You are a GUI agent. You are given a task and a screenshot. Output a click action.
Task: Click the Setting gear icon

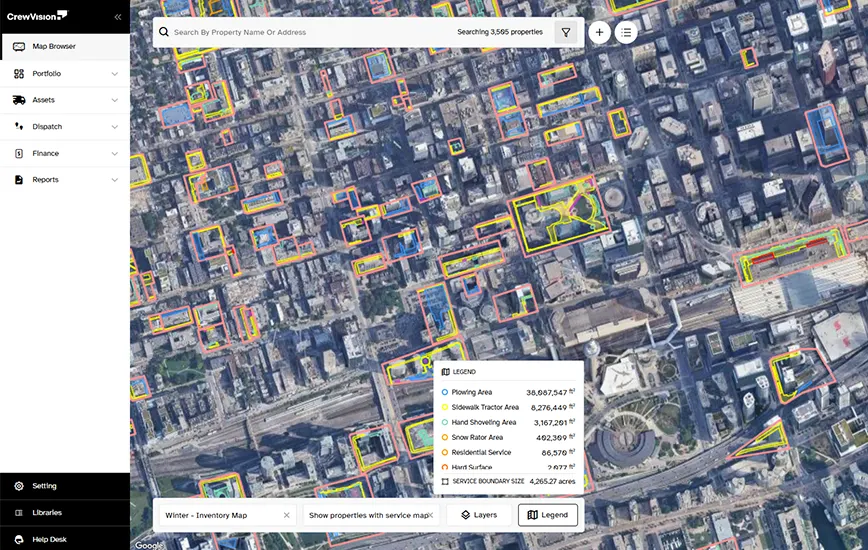pyautogui.click(x=19, y=486)
